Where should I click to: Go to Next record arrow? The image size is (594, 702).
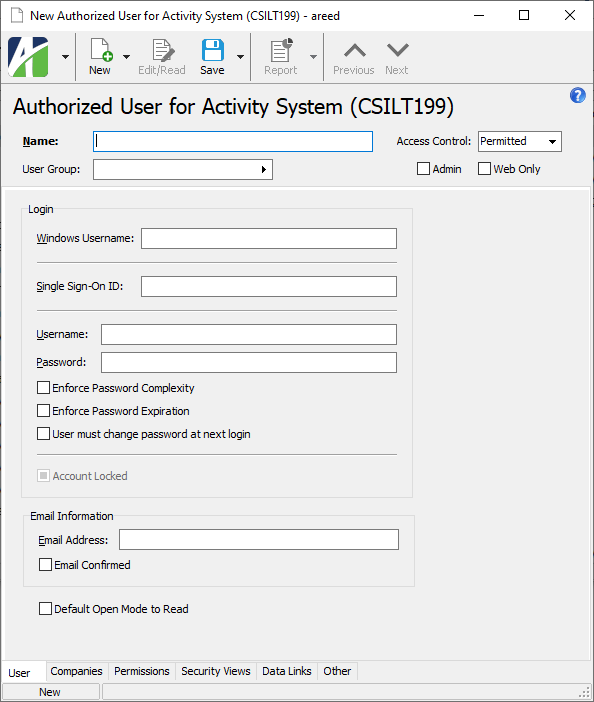(x=397, y=50)
